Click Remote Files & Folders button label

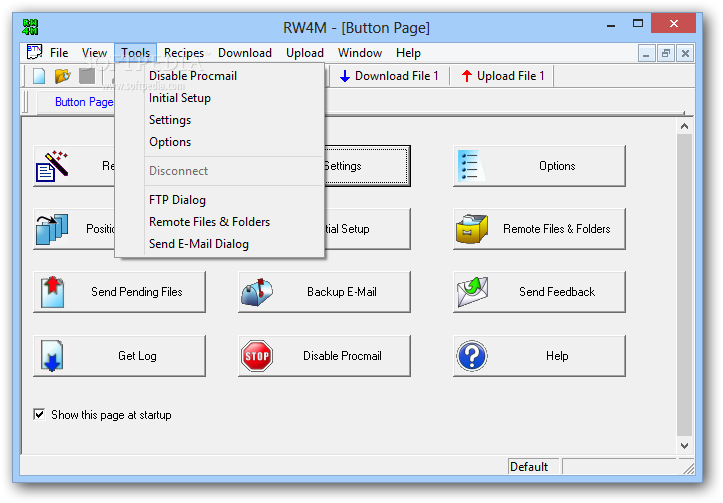[557, 229]
